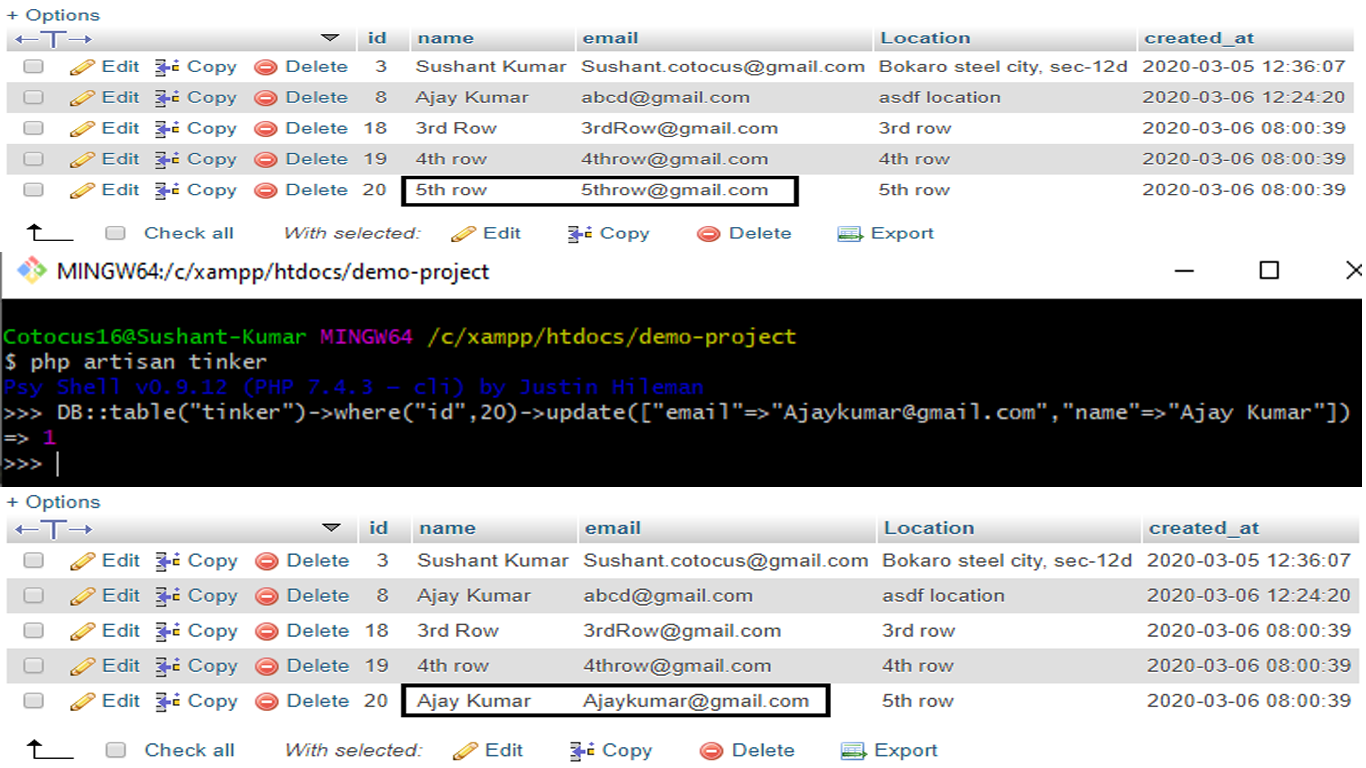Viewport: 1366px width, 768px height.
Task: Click the Export icon in top table footer
Action: point(850,234)
